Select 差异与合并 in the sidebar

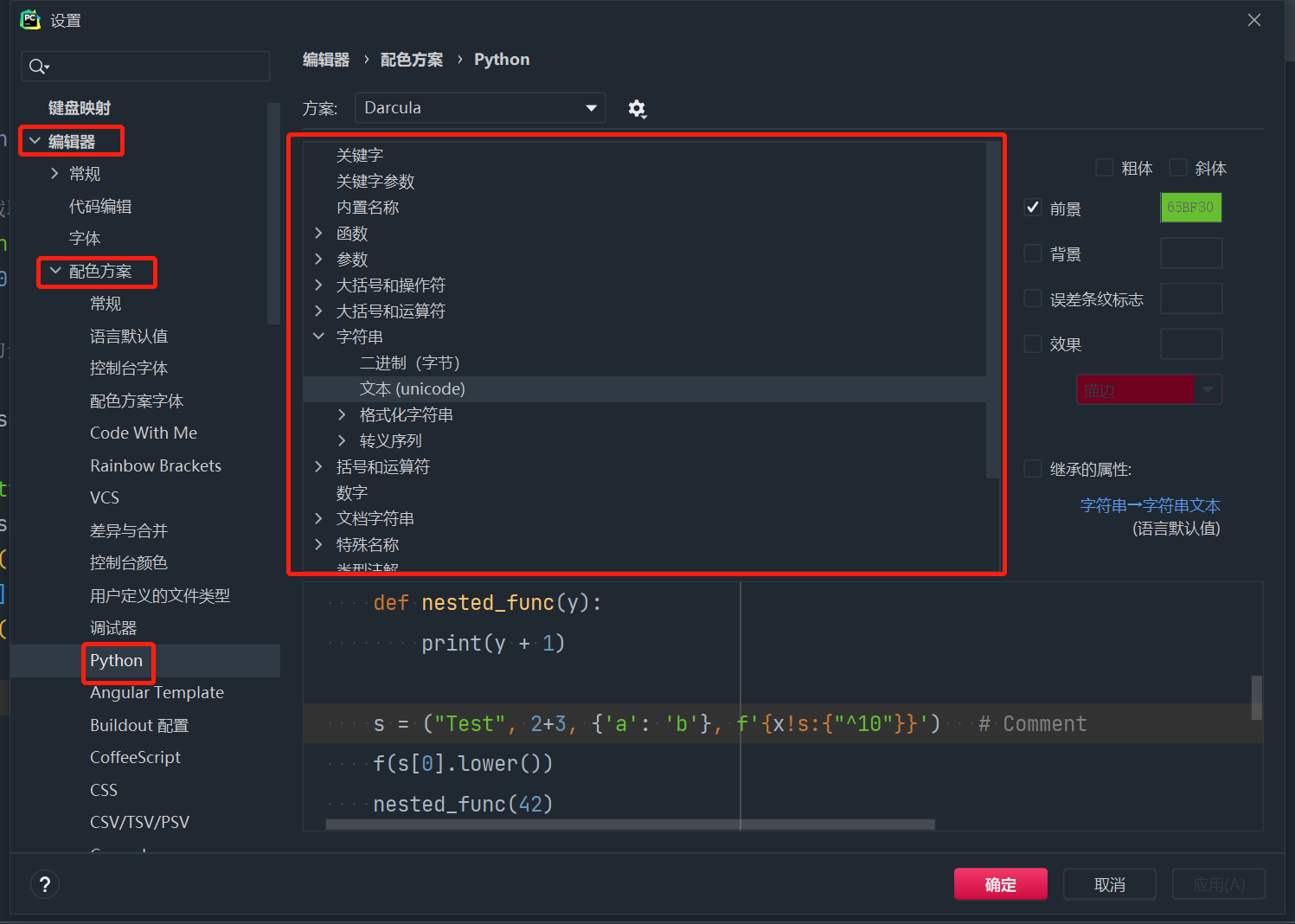click(x=129, y=530)
